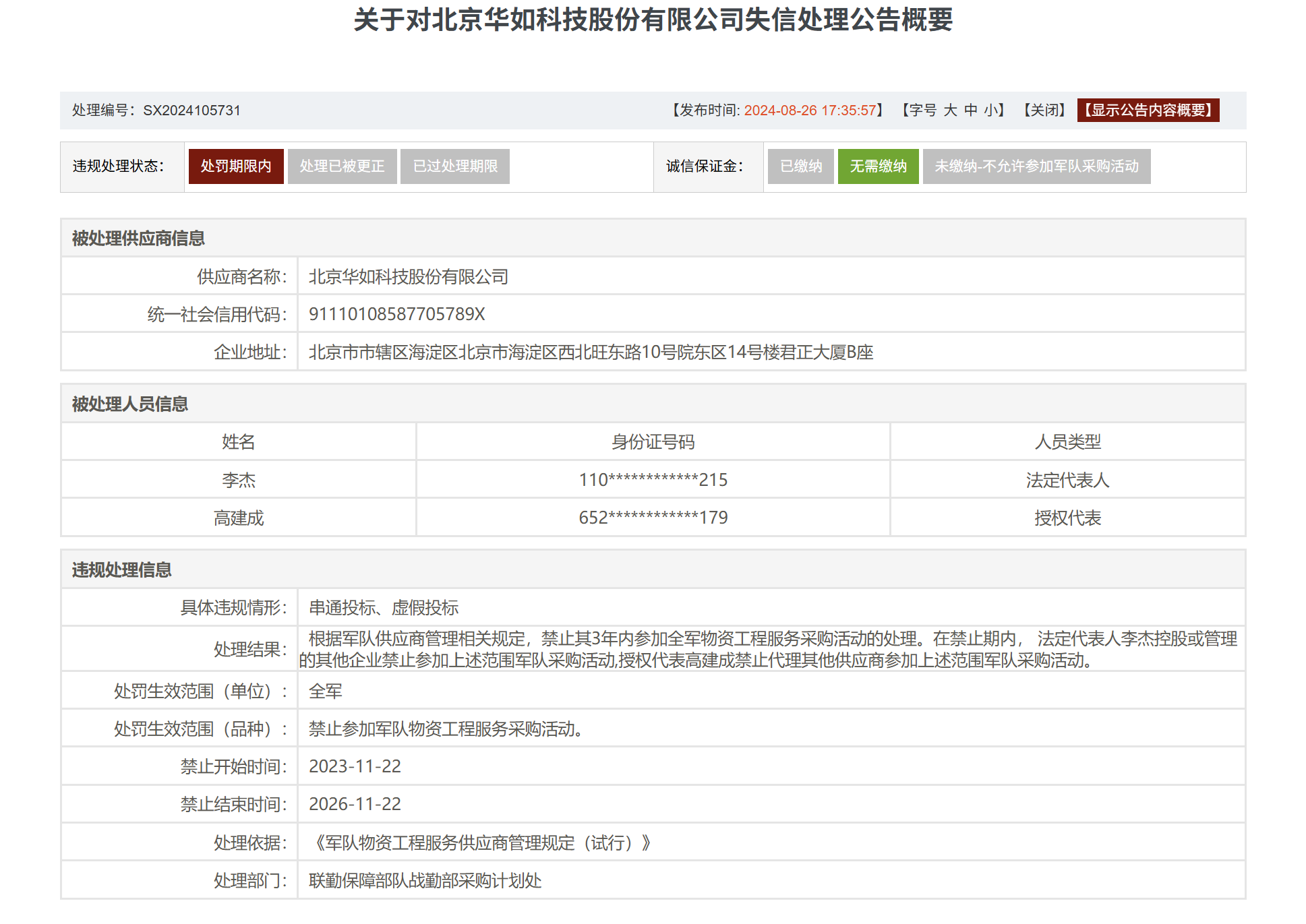Click the green 无需缴纳 tag
1306x924 pixels.
tap(878, 166)
